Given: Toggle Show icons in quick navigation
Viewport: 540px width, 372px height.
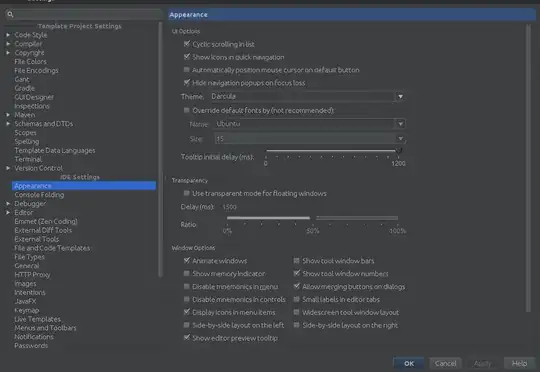Looking at the screenshot, I should [187, 56].
